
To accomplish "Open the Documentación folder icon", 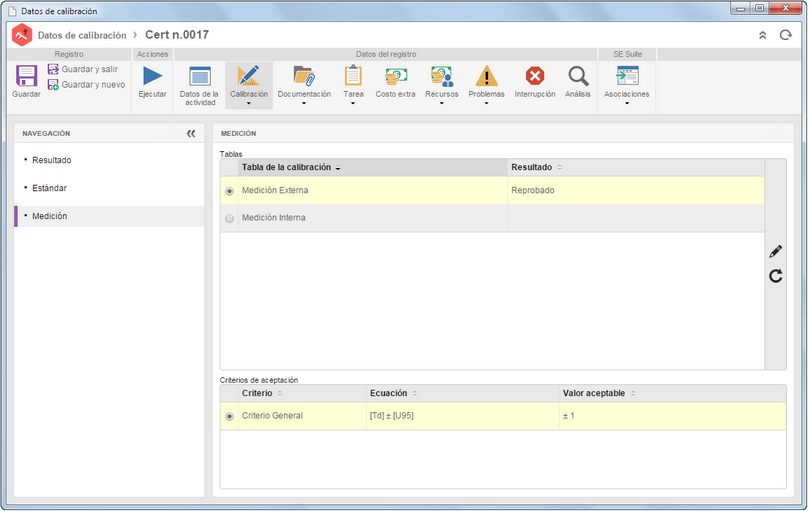I will pos(304,76).
